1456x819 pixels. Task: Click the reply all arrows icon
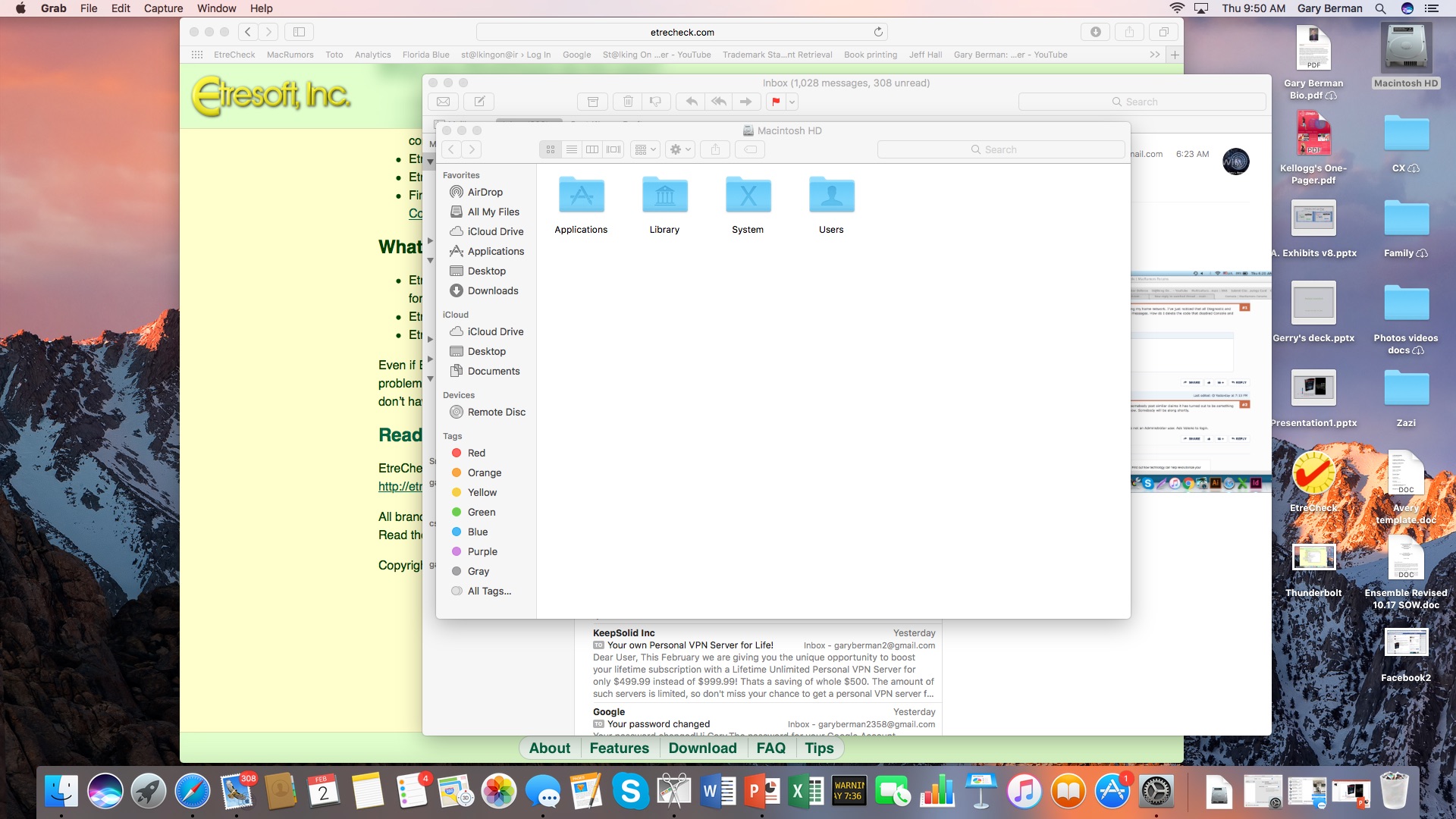(719, 102)
